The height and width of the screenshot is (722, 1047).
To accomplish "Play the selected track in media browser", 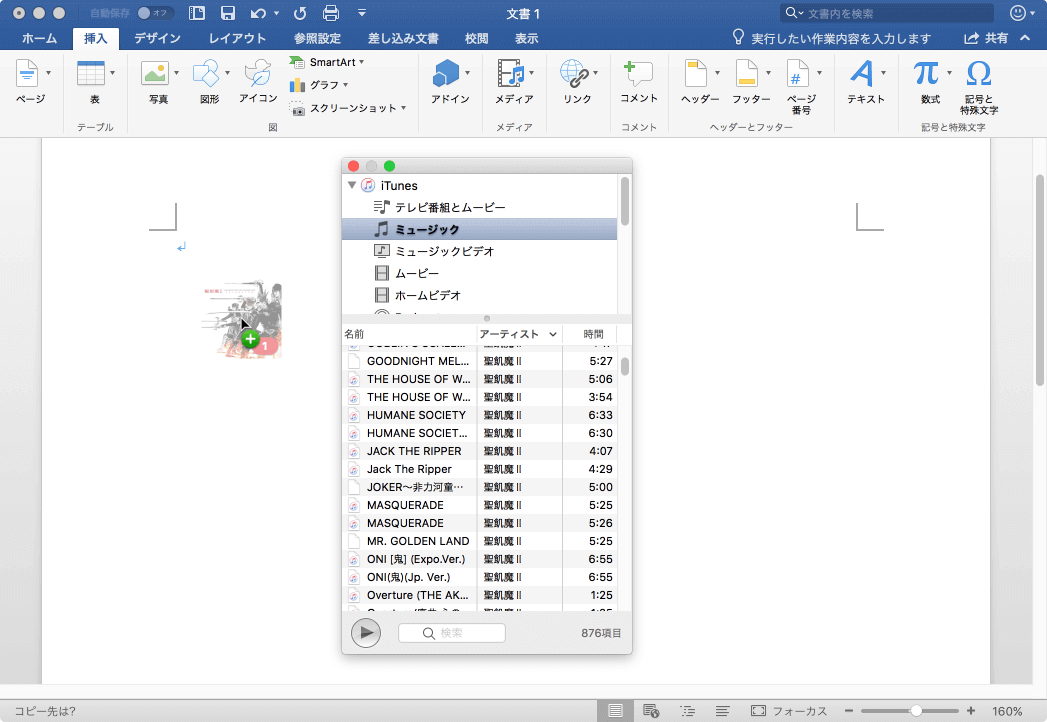I will [366, 633].
